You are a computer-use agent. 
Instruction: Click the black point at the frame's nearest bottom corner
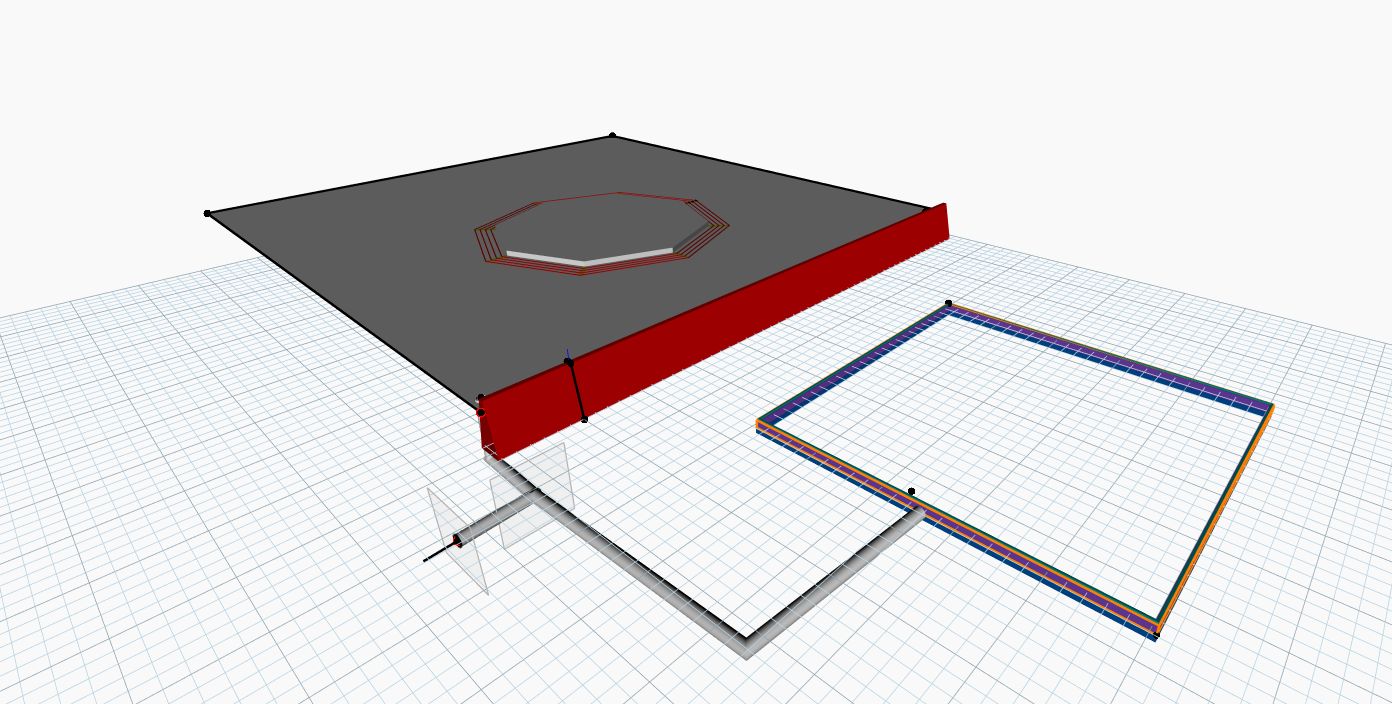coord(1158,634)
